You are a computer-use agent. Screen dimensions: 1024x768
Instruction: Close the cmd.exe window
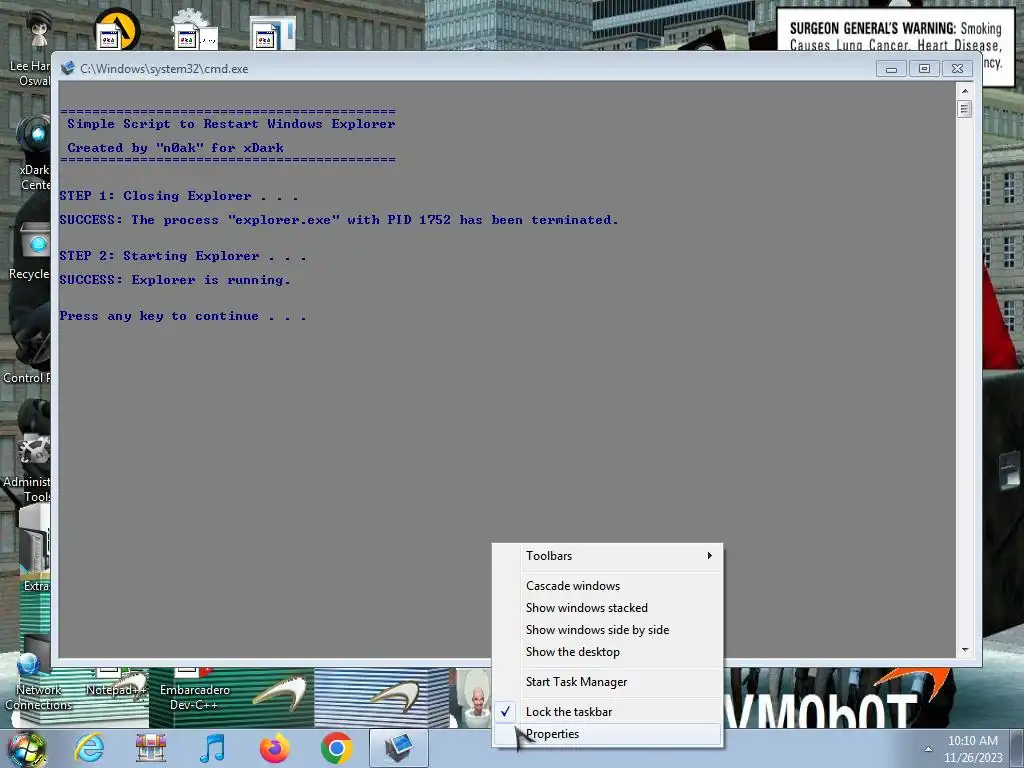pyautogui.click(x=957, y=69)
